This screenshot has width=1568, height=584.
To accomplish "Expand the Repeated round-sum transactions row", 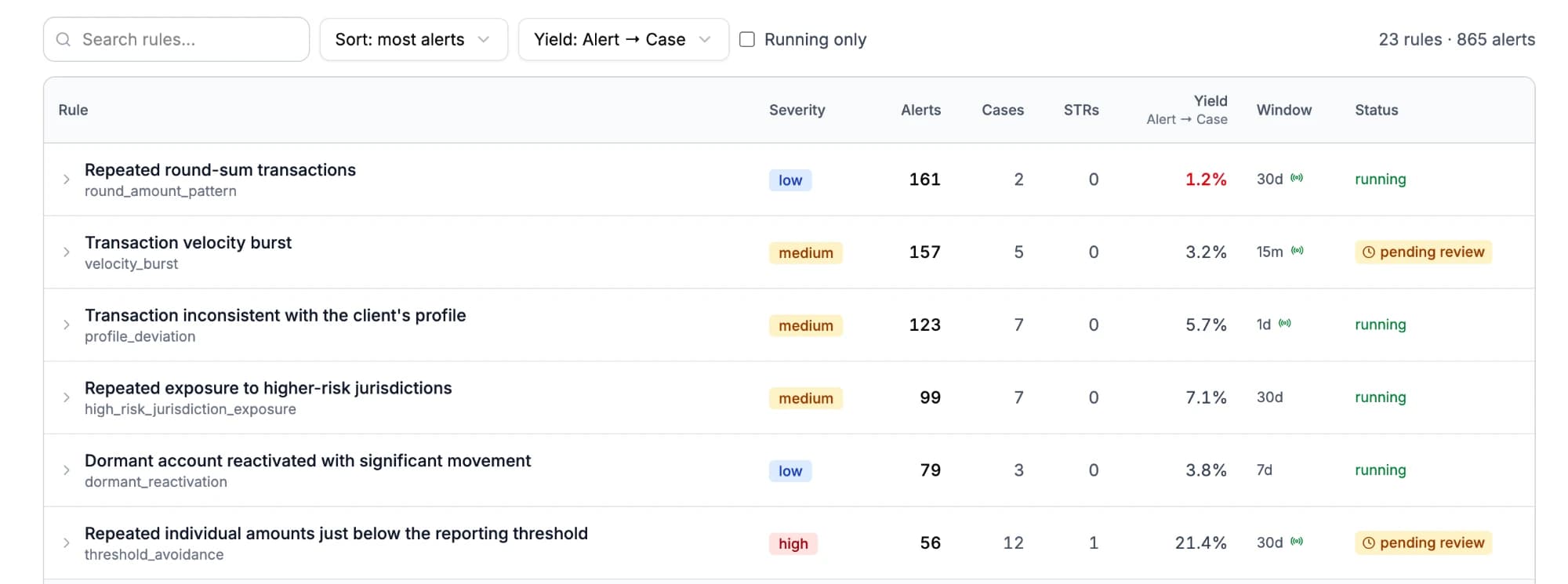I will (67, 180).
